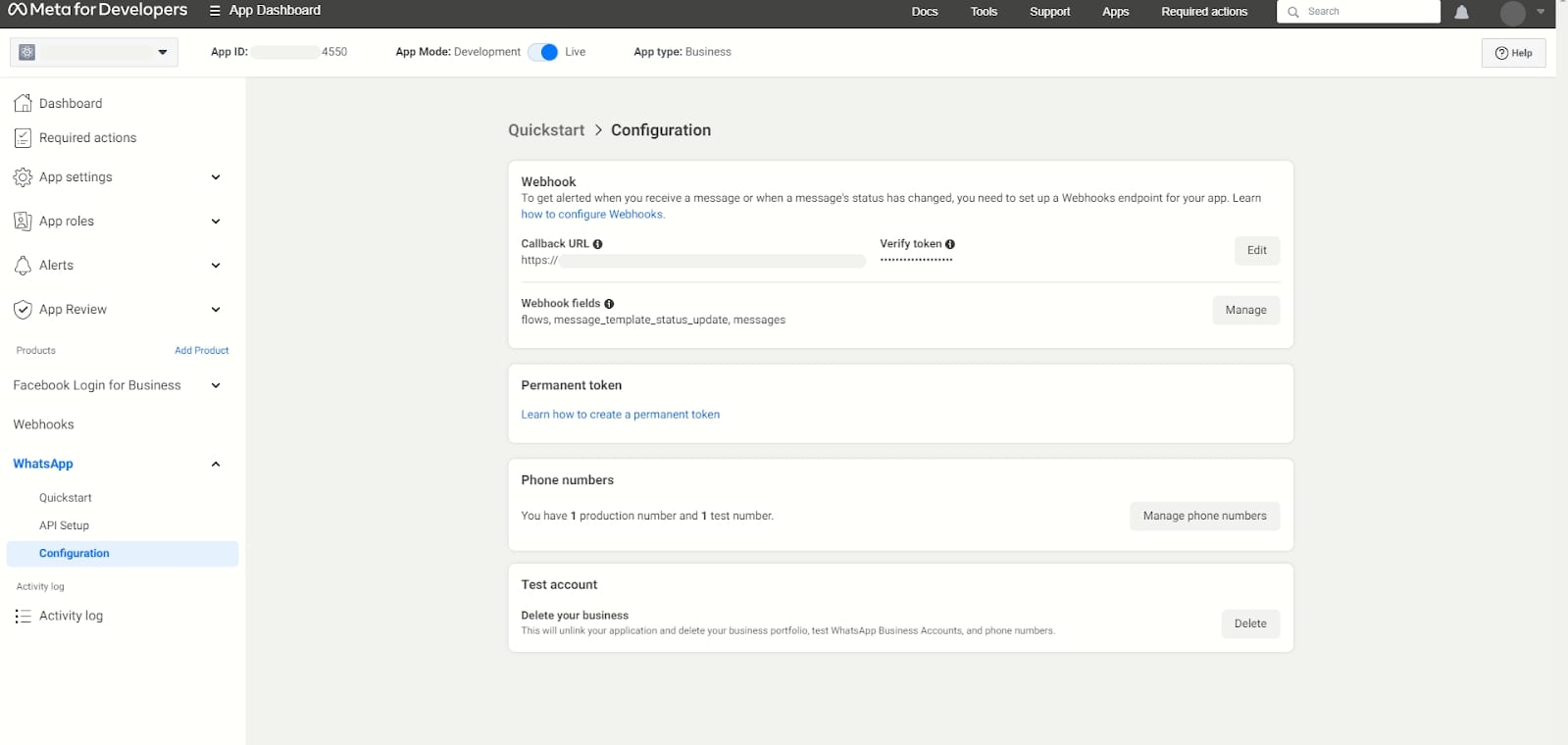Click the App roles person icon

coord(24,222)
